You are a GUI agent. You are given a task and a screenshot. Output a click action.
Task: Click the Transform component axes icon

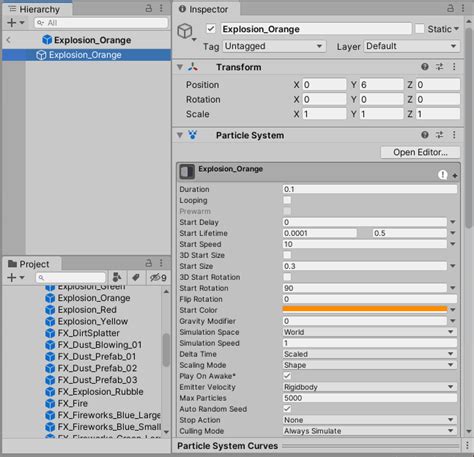pyautogui.click(x=193, y=67)
